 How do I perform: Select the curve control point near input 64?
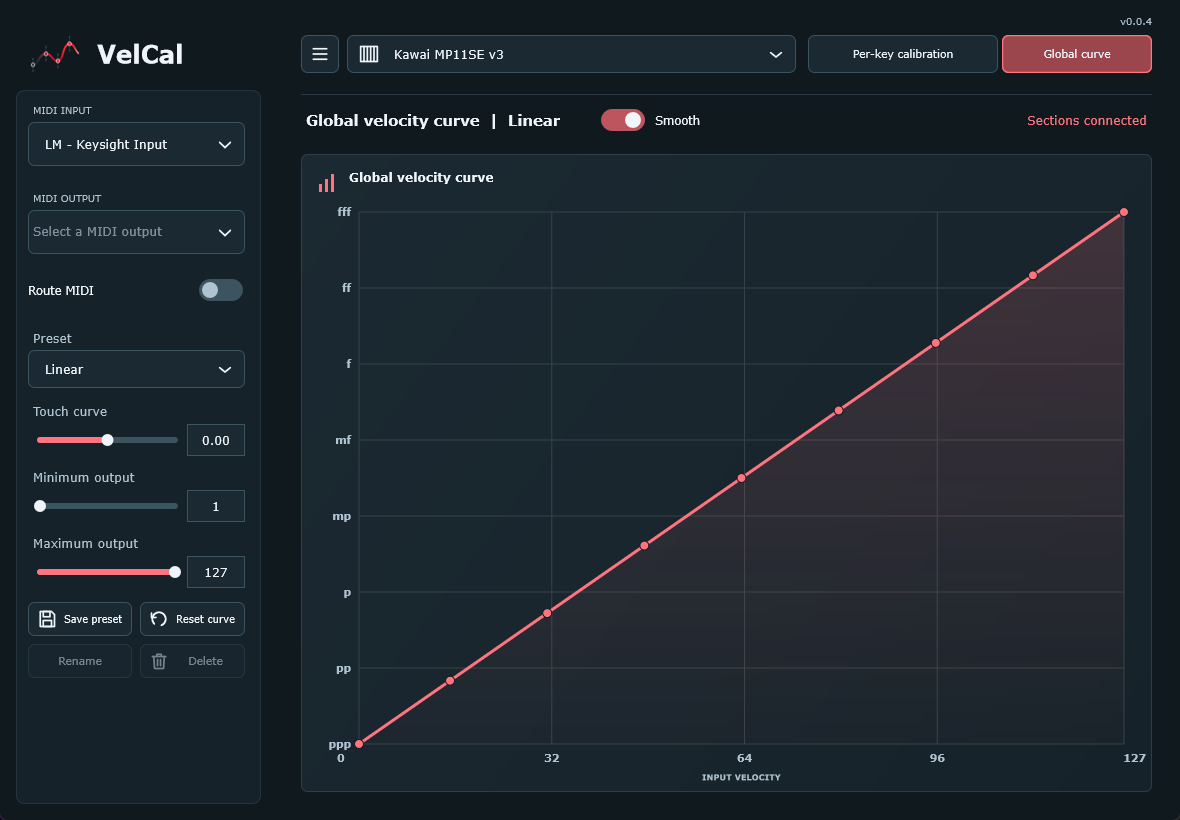(x=741, y=478)
